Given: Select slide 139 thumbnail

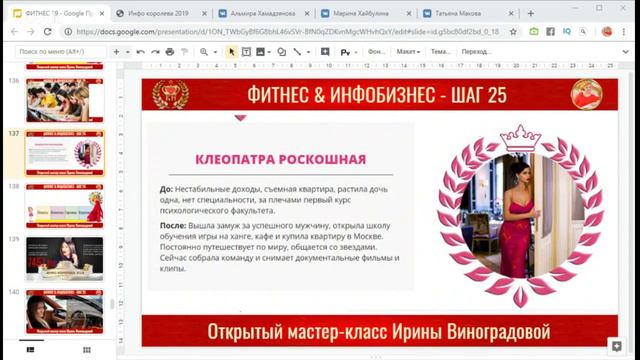Looking at the screenshot, I should tap(65, 259).
